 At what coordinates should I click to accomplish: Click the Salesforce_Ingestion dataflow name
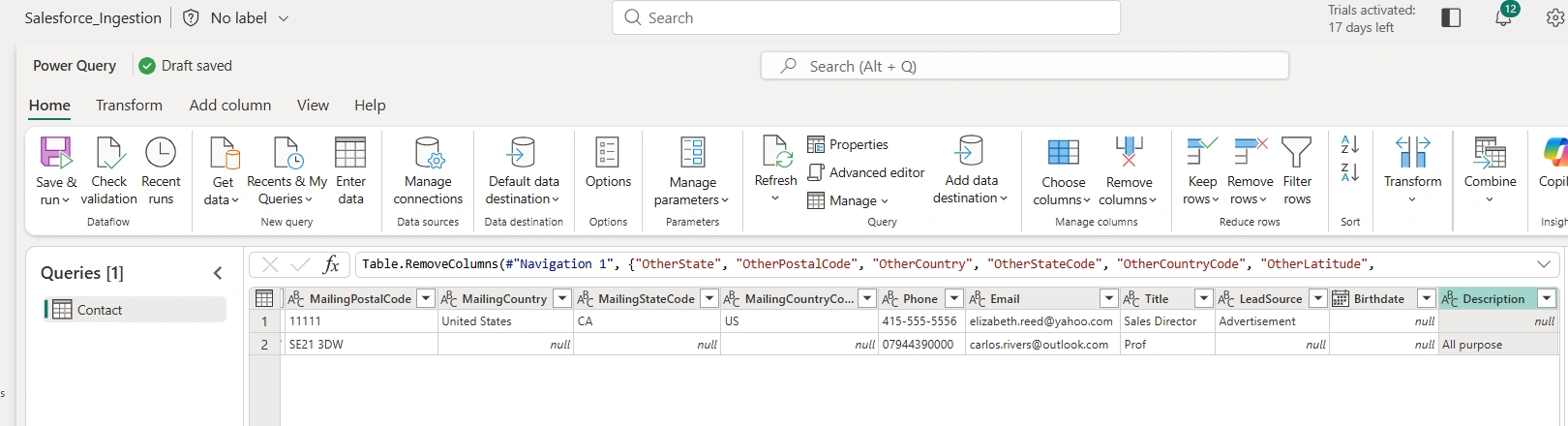tap(93, 17)
